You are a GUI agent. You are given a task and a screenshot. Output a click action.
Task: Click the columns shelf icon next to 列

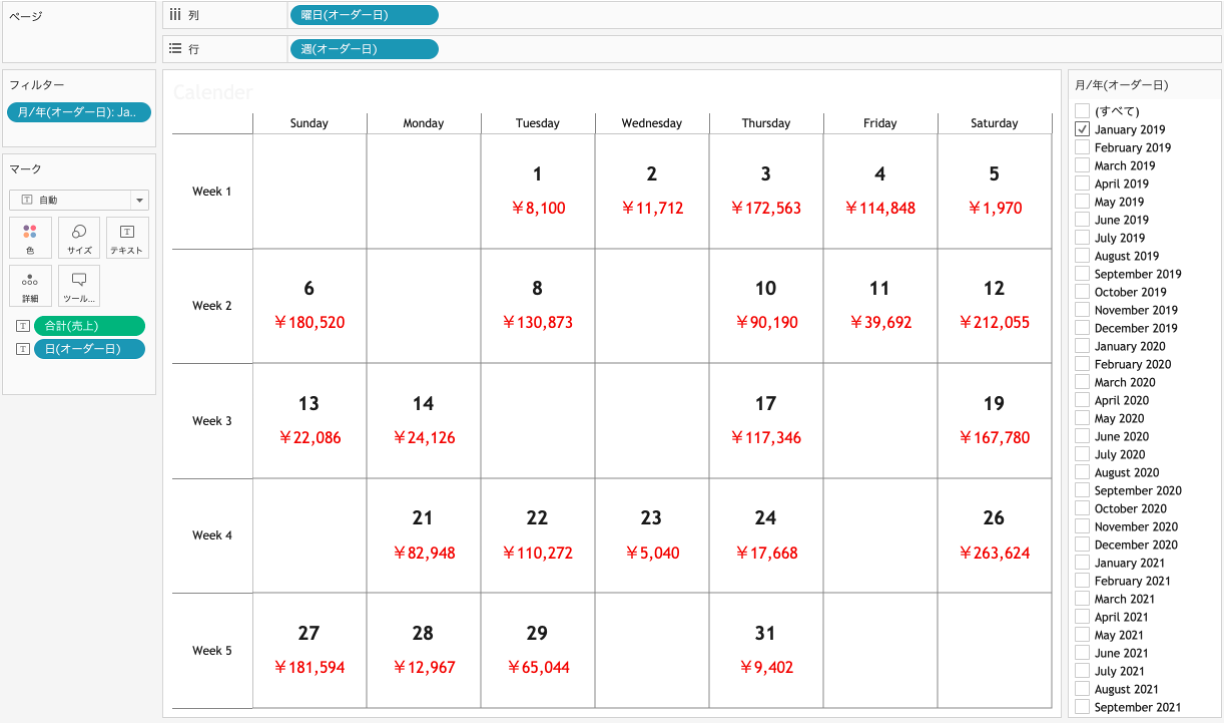click(x=175, y=15)
